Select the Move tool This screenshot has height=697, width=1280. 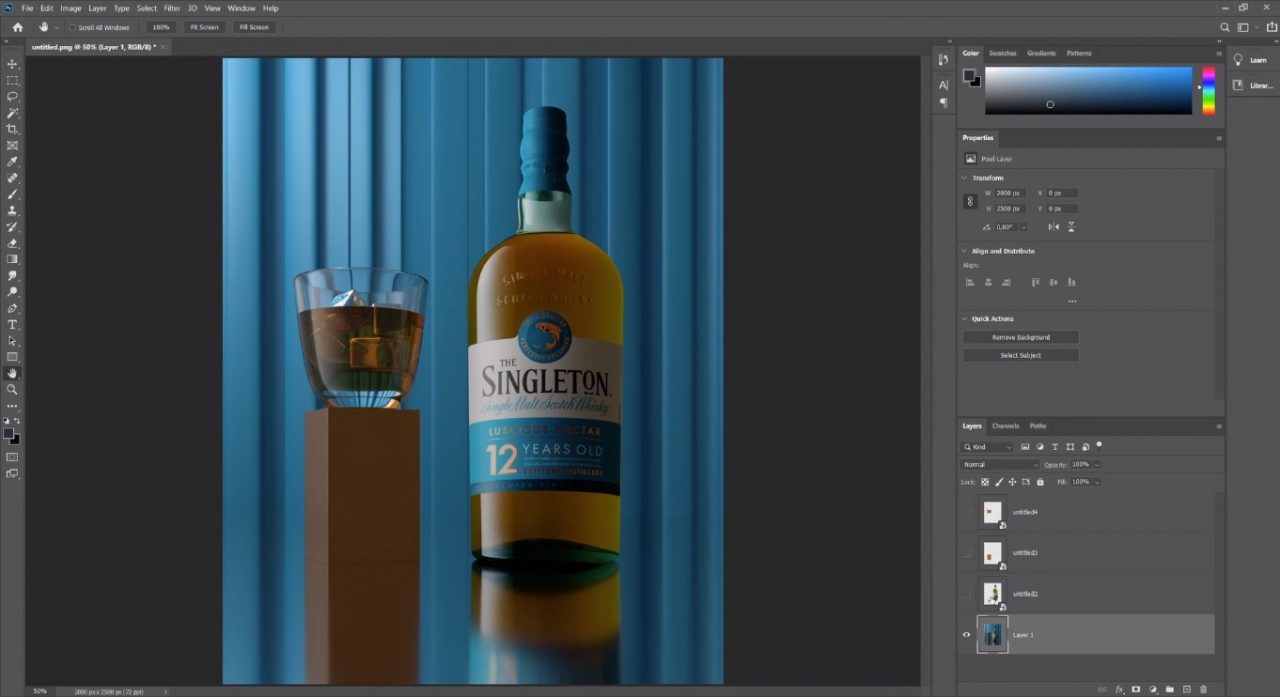pos(12,64)
